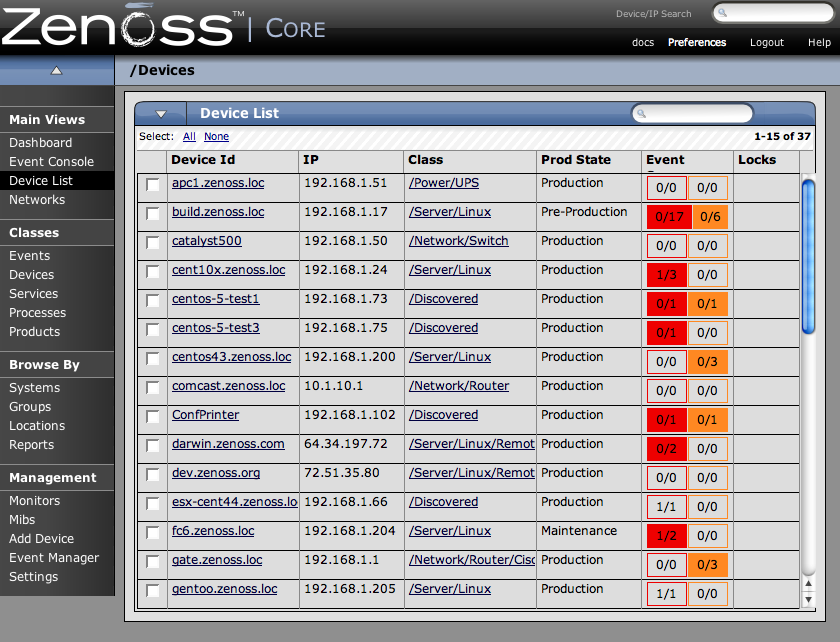Viewport: 840px width, 642px height.
Task: Open Preferences in the top bar
Action: [x=696, y=42]
